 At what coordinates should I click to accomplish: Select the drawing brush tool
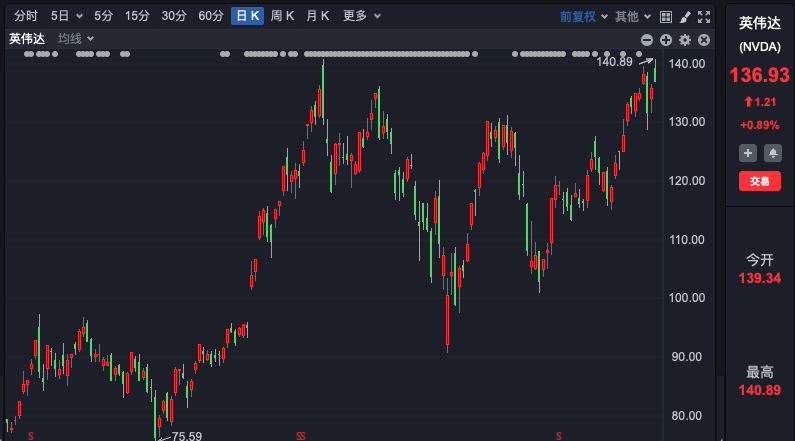click(x=686, y=16)
